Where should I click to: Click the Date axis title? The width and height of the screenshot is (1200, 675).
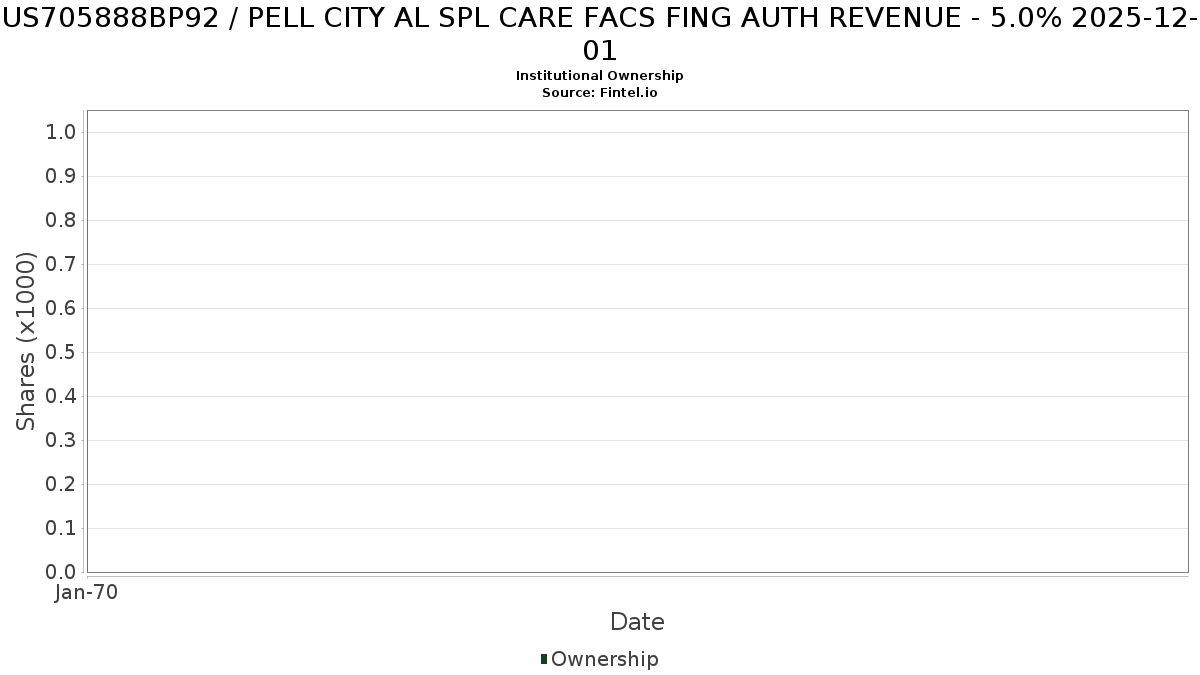[x=637, y=622]
